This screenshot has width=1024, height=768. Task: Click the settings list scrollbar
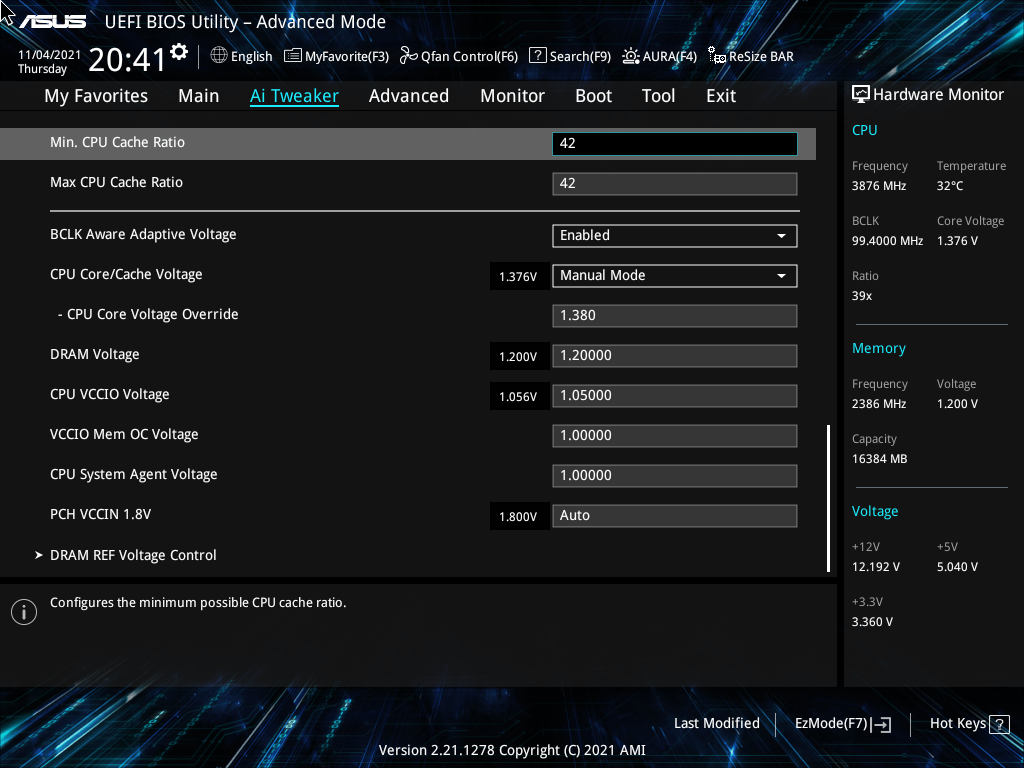point(829,499)
